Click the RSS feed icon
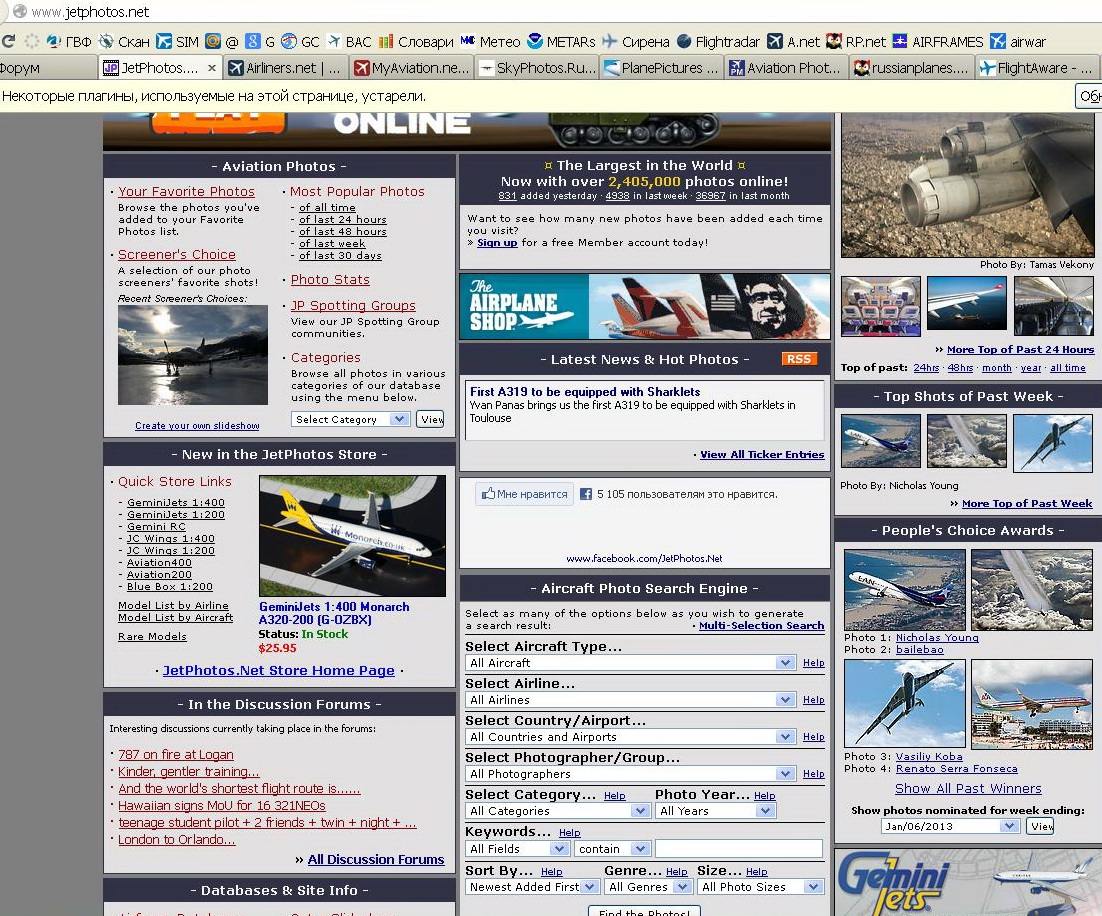1102x916 pixels. tap(799, 359)
